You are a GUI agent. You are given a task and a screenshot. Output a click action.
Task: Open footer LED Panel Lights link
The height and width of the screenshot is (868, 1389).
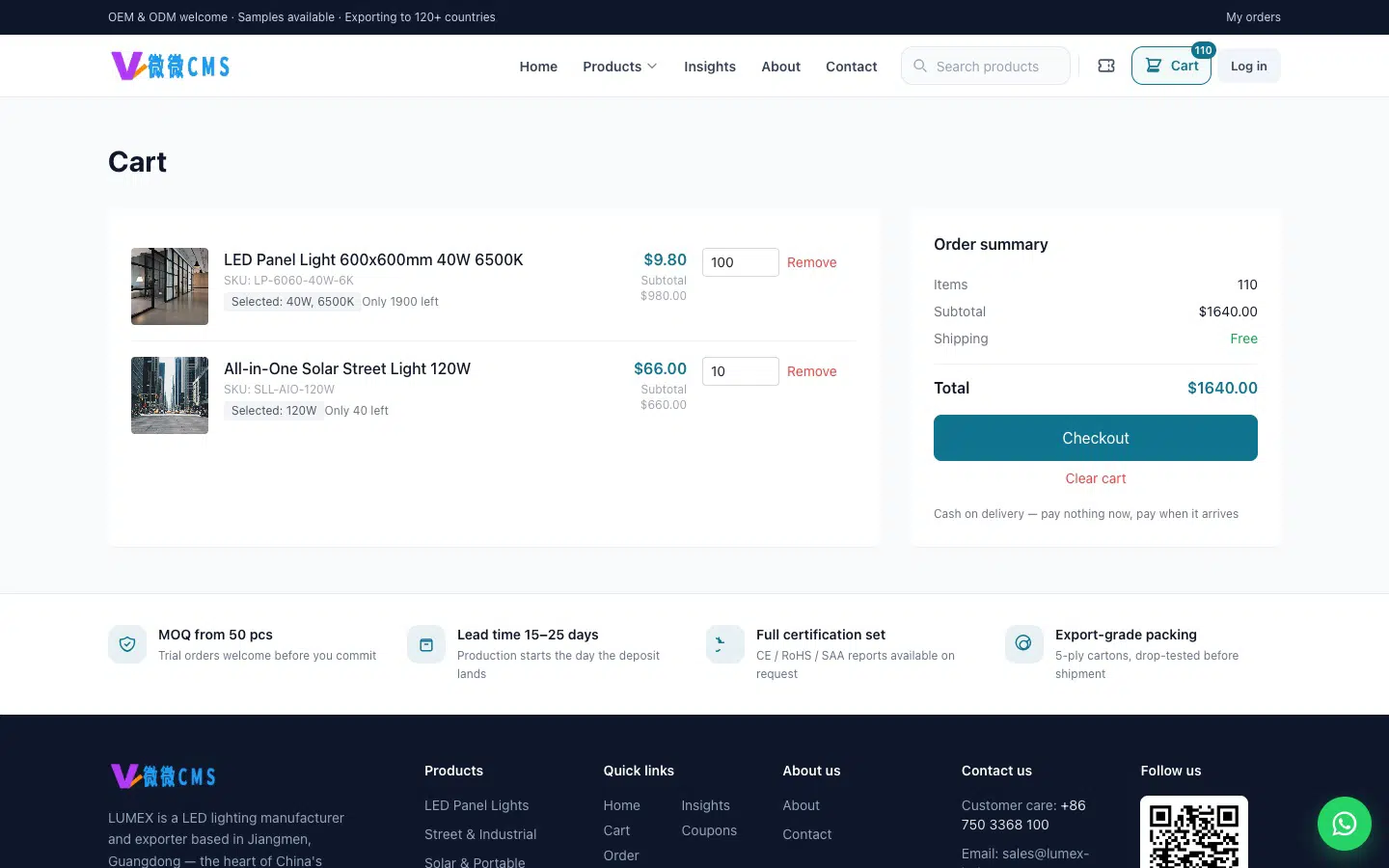coord(477,805)
